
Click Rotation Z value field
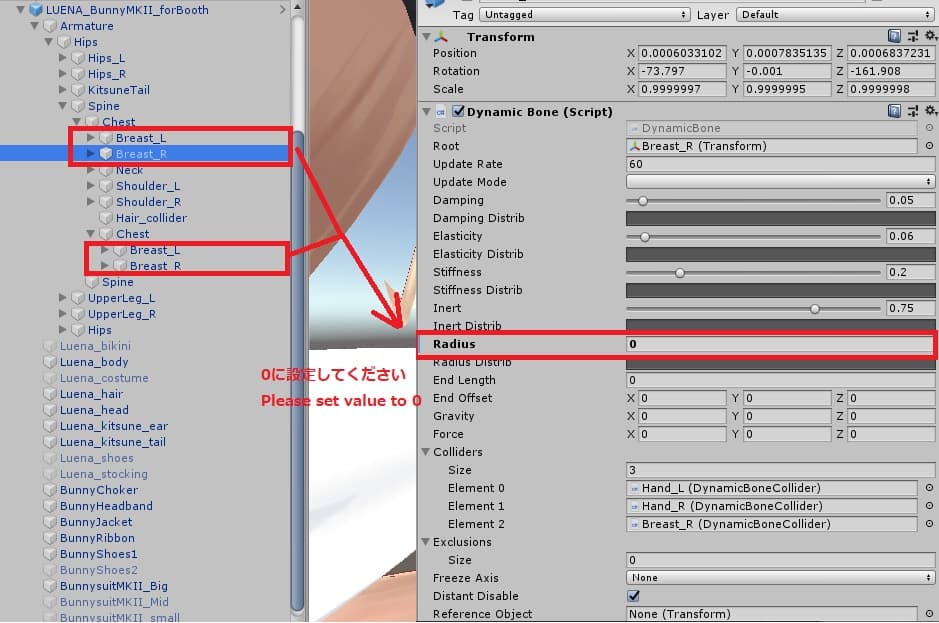(890, 71)
